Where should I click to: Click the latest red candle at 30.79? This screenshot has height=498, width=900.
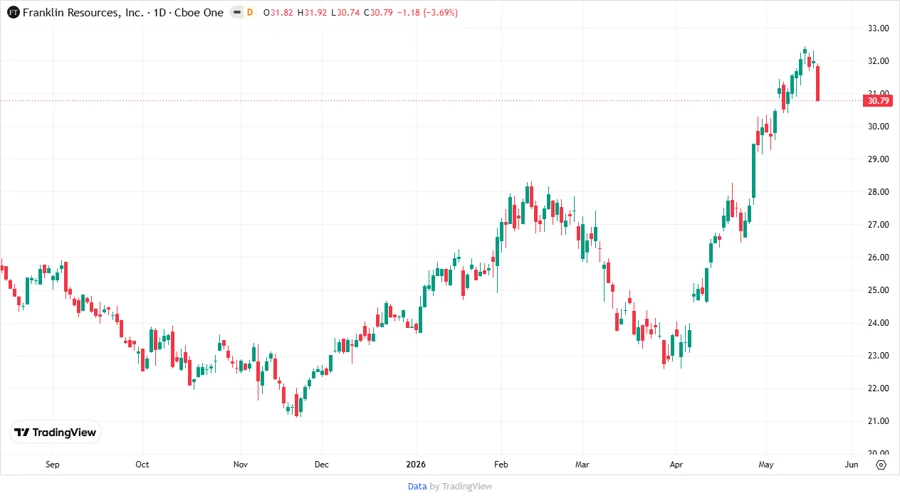(x=818, y=83)
